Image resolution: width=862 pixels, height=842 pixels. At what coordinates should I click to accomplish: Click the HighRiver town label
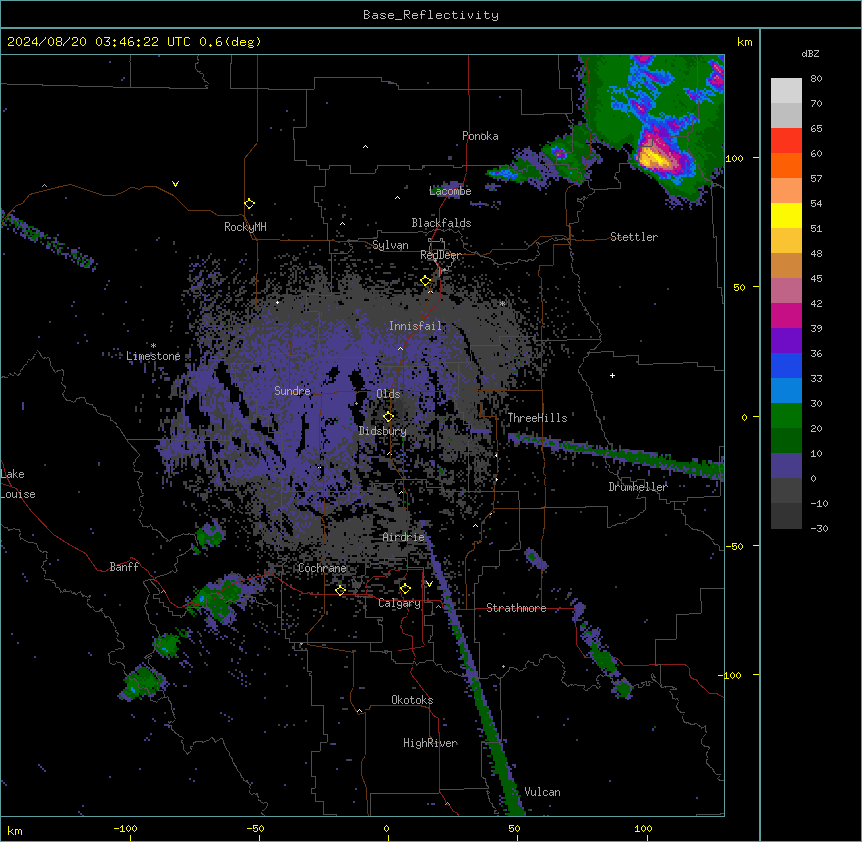click(x=430, y=743)
